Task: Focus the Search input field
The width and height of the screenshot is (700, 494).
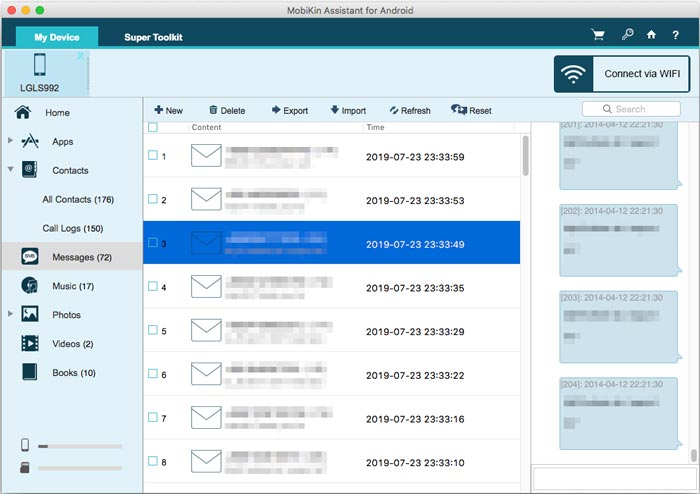Action: (x=631, y=109)
